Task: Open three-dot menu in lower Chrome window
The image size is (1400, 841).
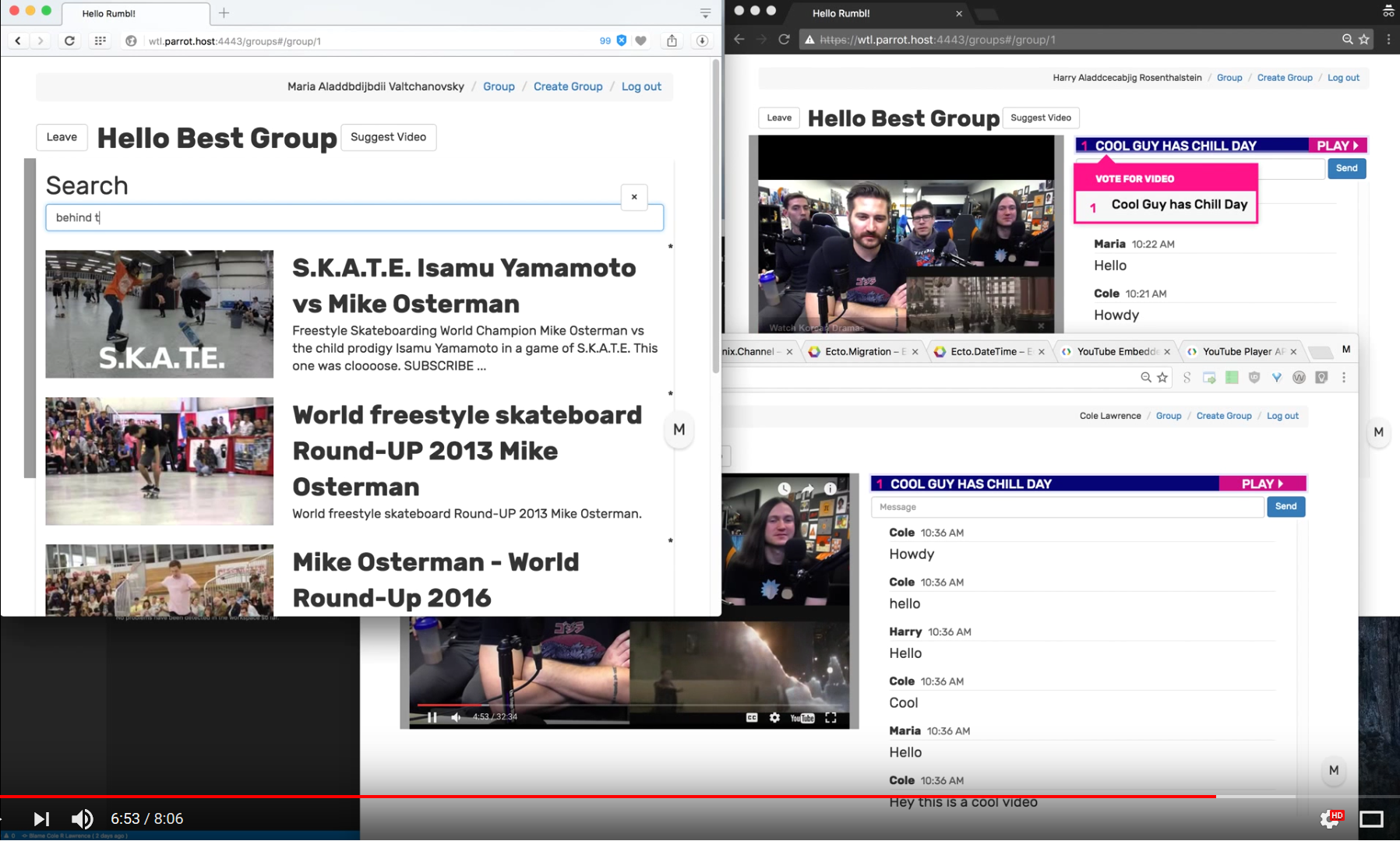Action: point(1344,377)
